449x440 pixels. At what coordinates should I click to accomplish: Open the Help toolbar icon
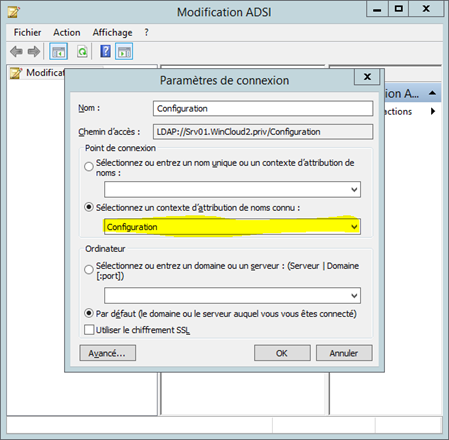click(x=105, y=52)
